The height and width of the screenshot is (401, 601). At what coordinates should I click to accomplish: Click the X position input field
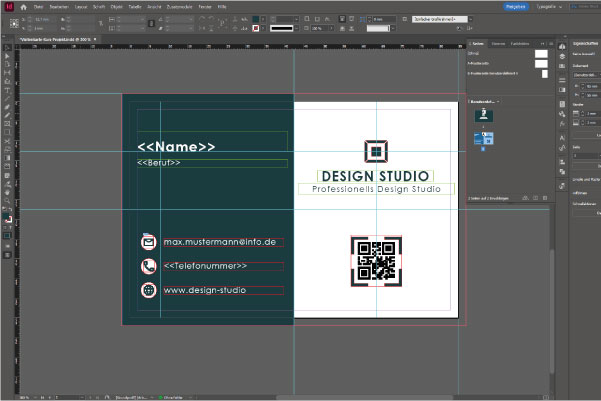pos(43,19)
